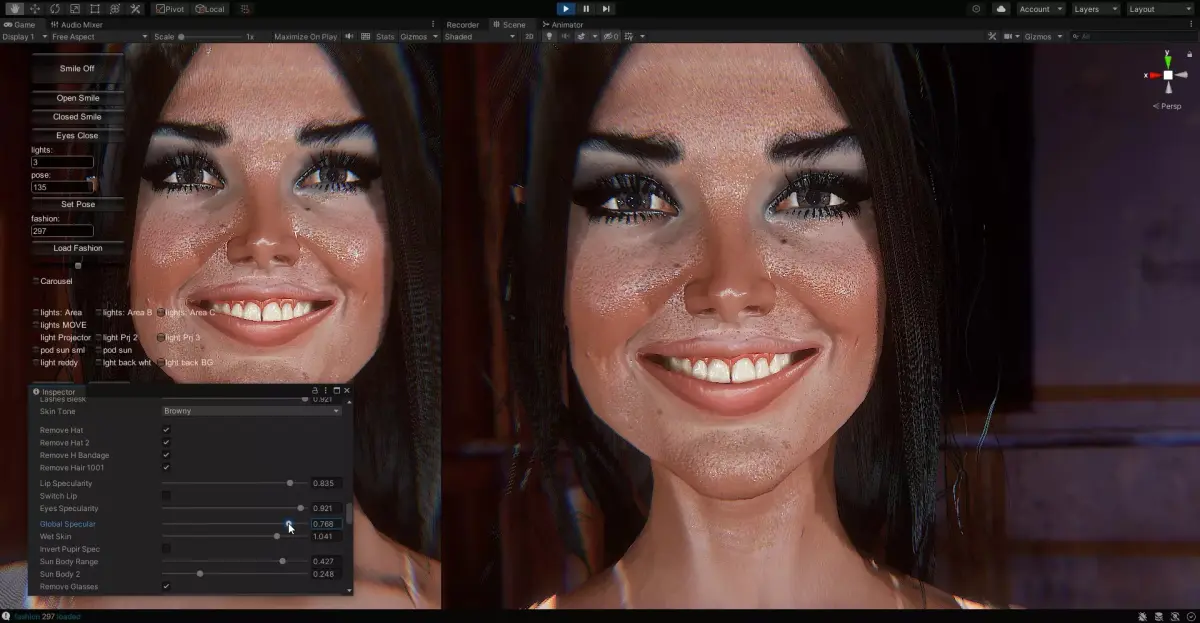Open the Display 1 dropdown
This screenshot has width=1200, height=623.
[24, 36]
